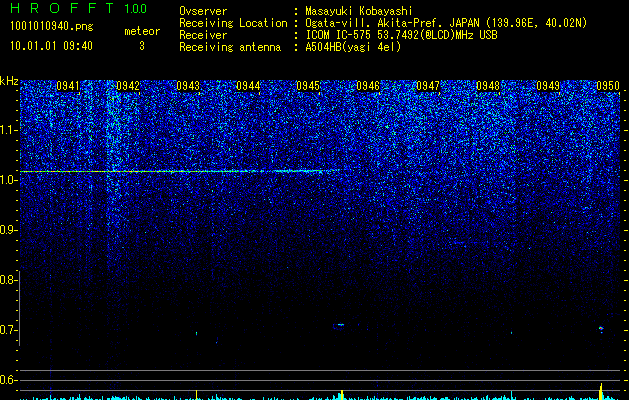Click the 0943 time marker
Image resolution: width=629 pixels, height=400 pixels.
188,86
